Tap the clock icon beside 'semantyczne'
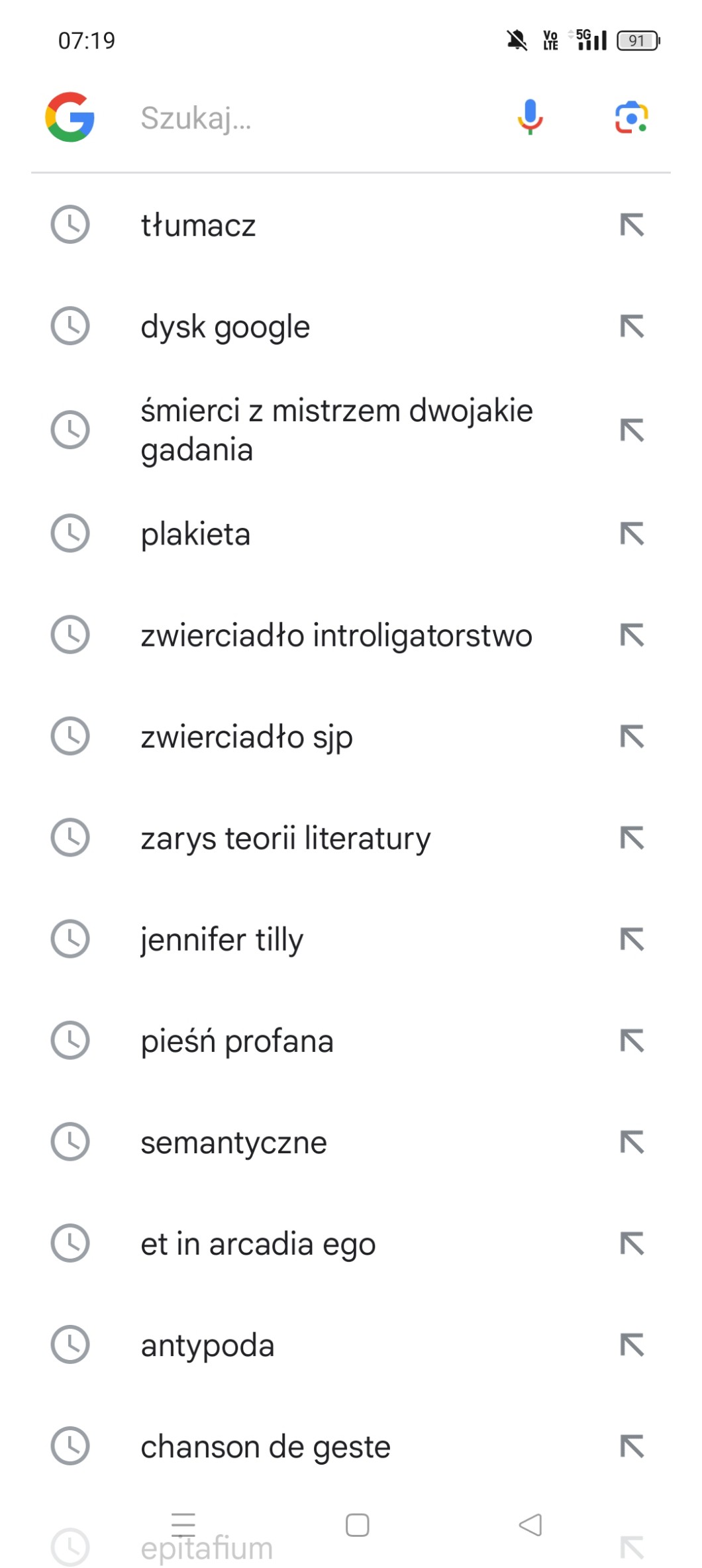Screen dimensions: 702x1568 click(x=70, y=1141)
